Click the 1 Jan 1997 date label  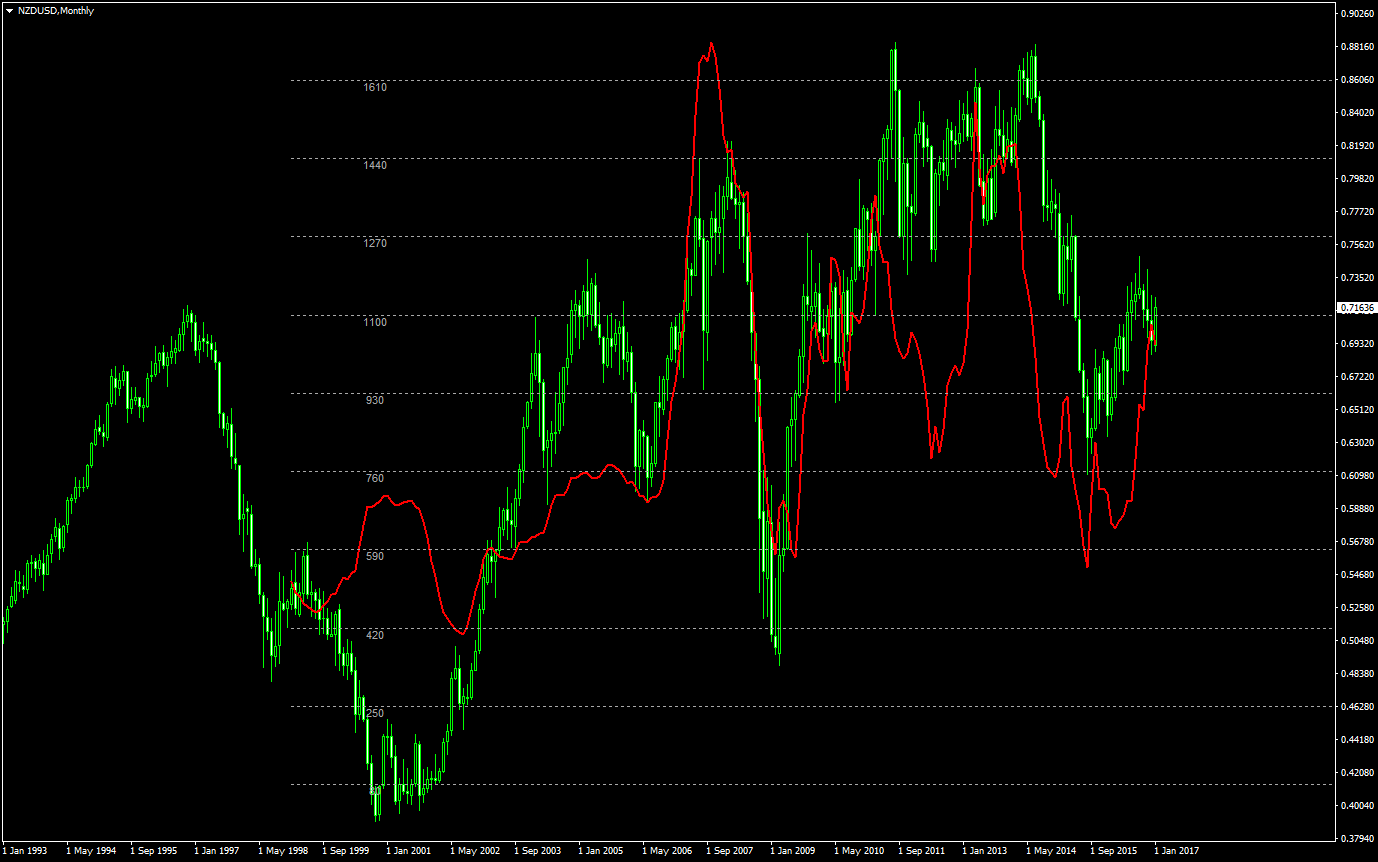[x=218, y=851]
